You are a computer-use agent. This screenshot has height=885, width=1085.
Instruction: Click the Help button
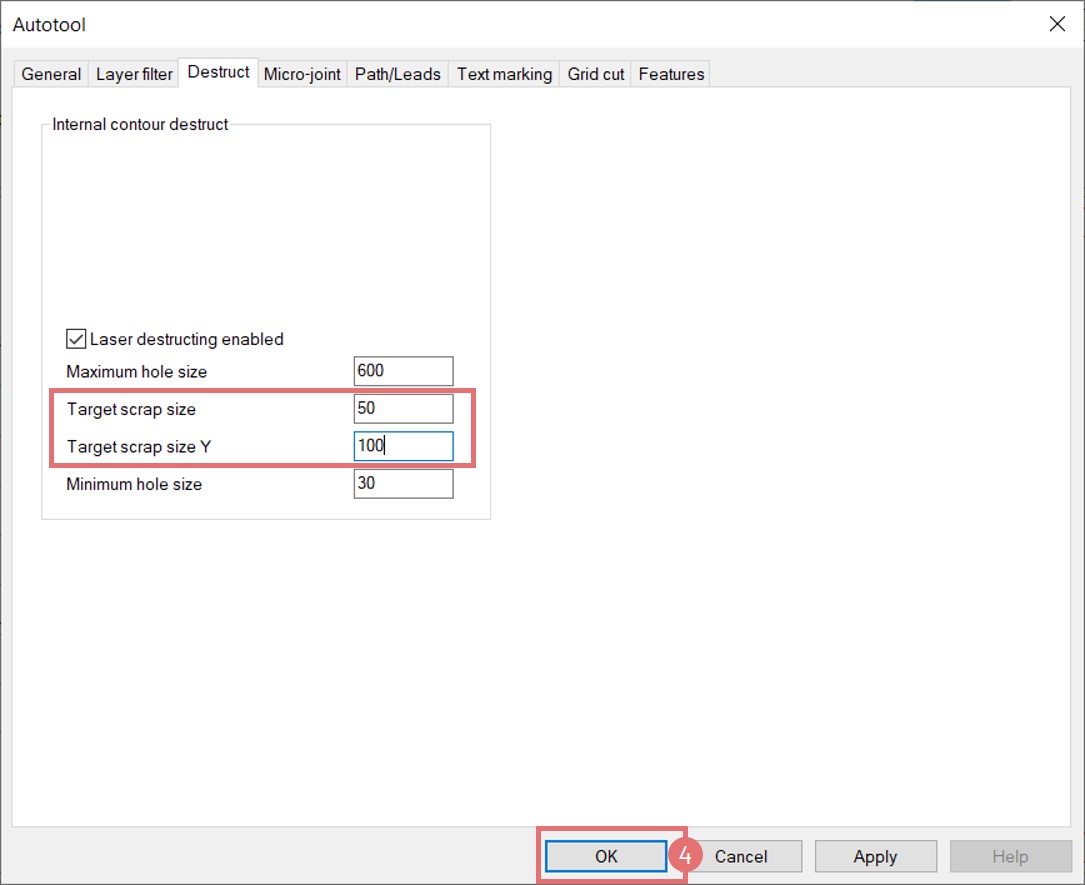(1009, 856)
